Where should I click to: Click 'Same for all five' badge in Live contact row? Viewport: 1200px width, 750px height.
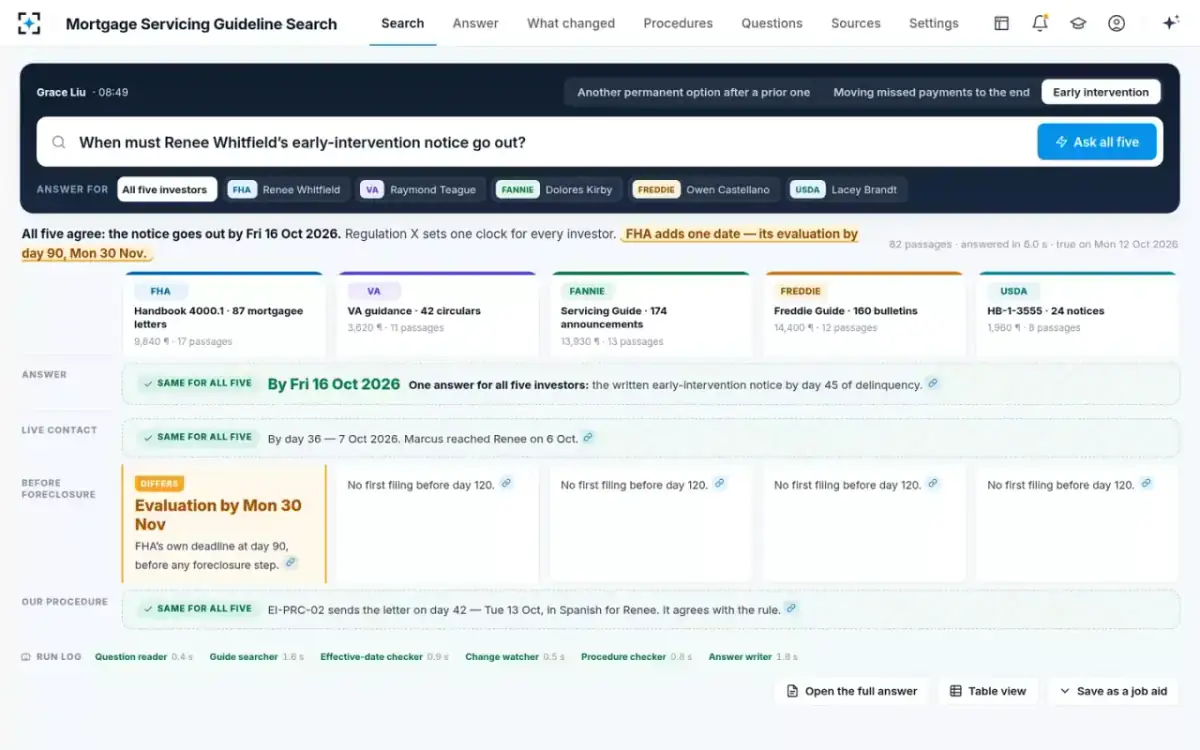[196, 437]
